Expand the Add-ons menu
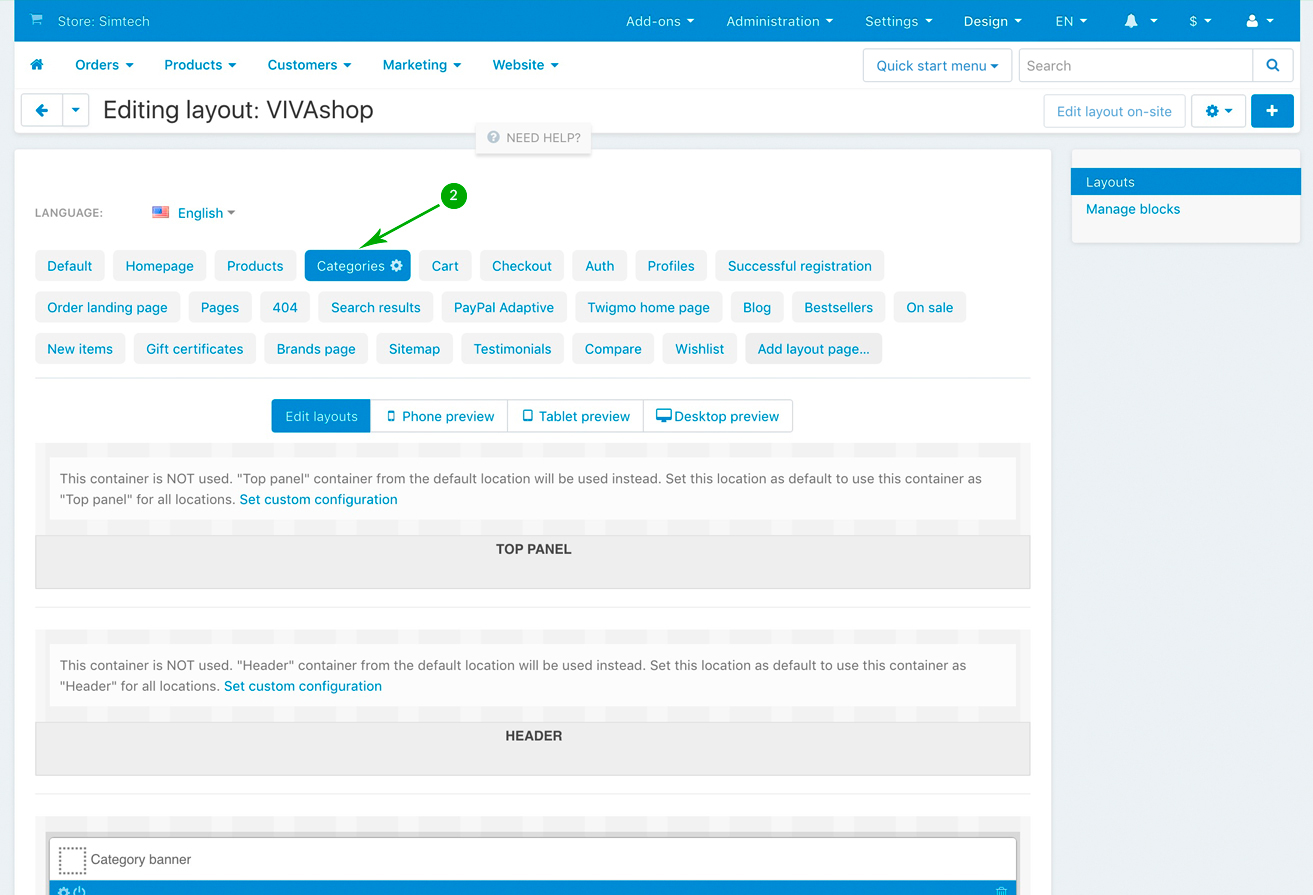 coord(659,21)
